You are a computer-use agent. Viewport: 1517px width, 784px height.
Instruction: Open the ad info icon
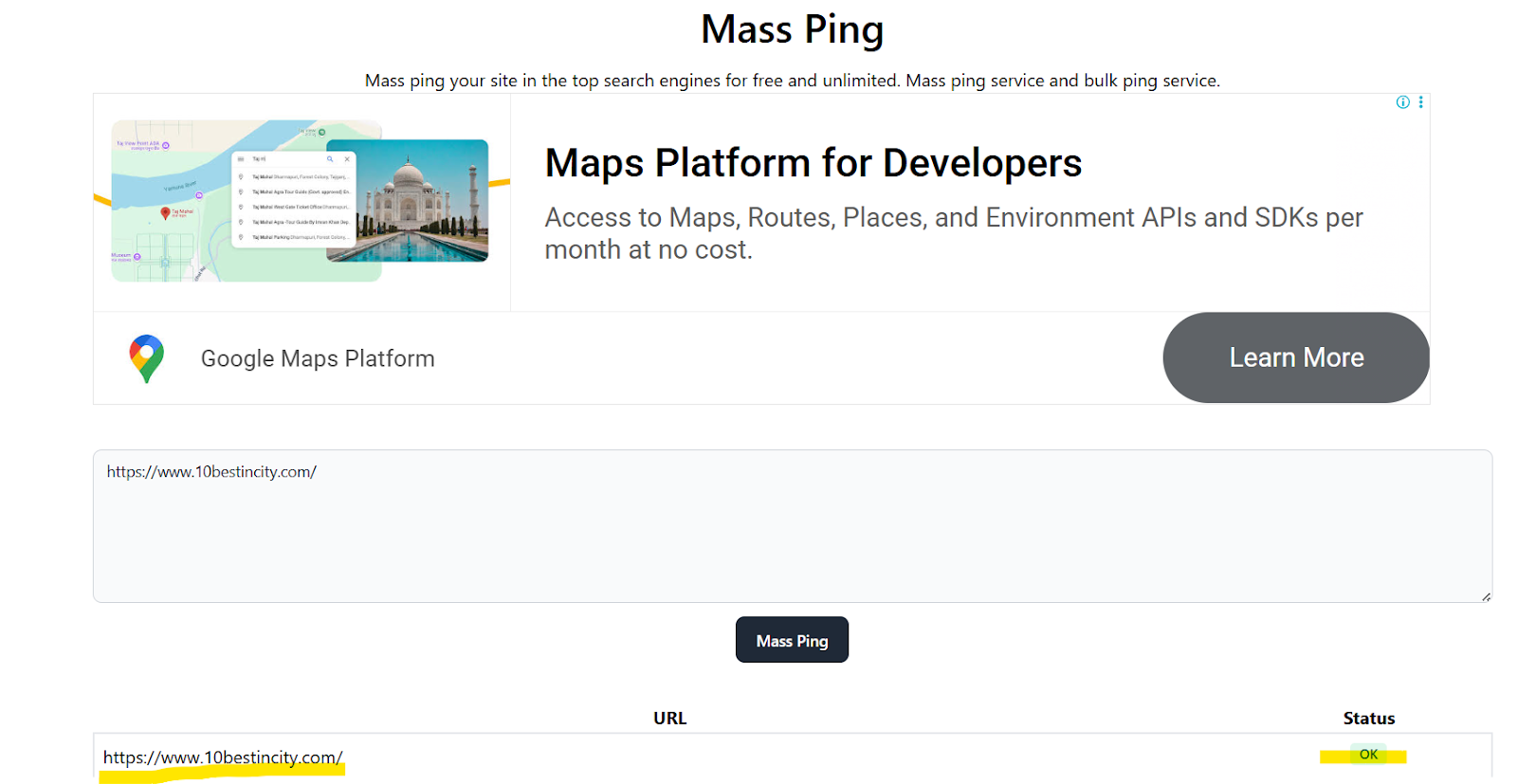[1403, 102]
